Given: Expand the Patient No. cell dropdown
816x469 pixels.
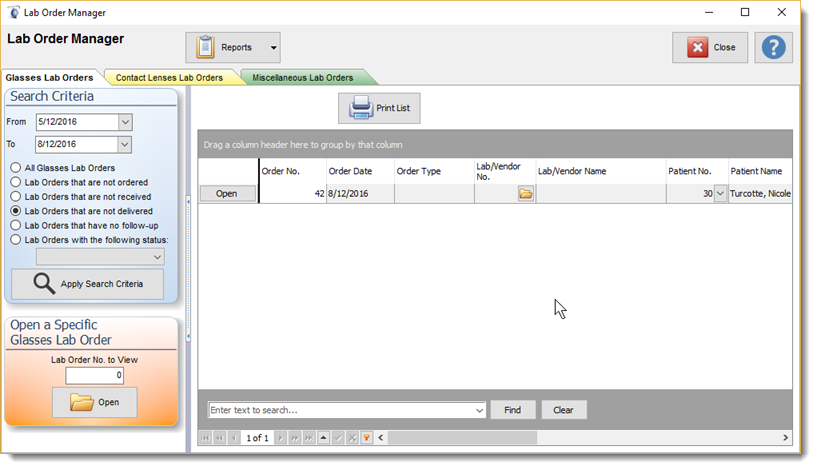Looking at the screenshot, I should tap(720, 194).
